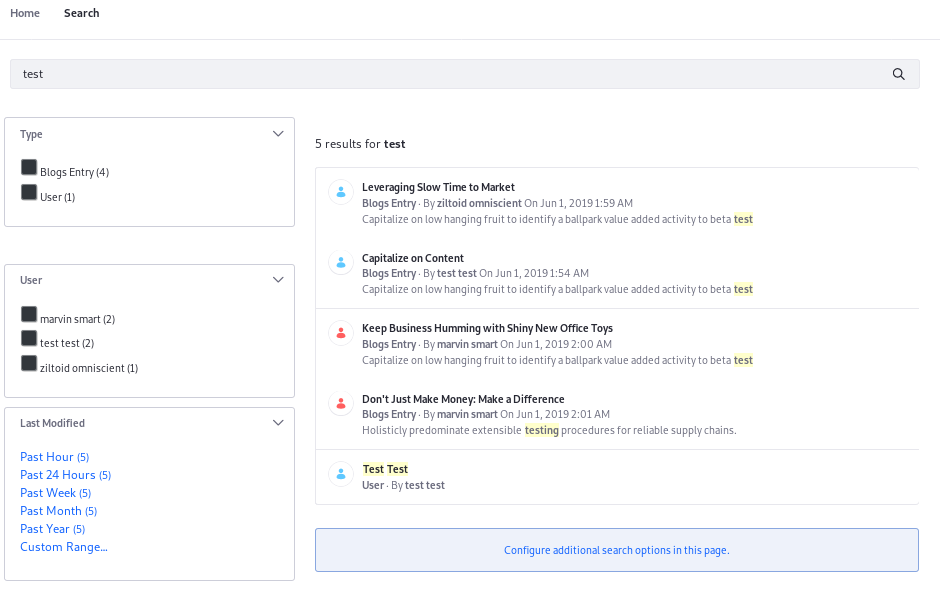
Task: Open the Custom Range... option
Action: (x=64, y=546)
